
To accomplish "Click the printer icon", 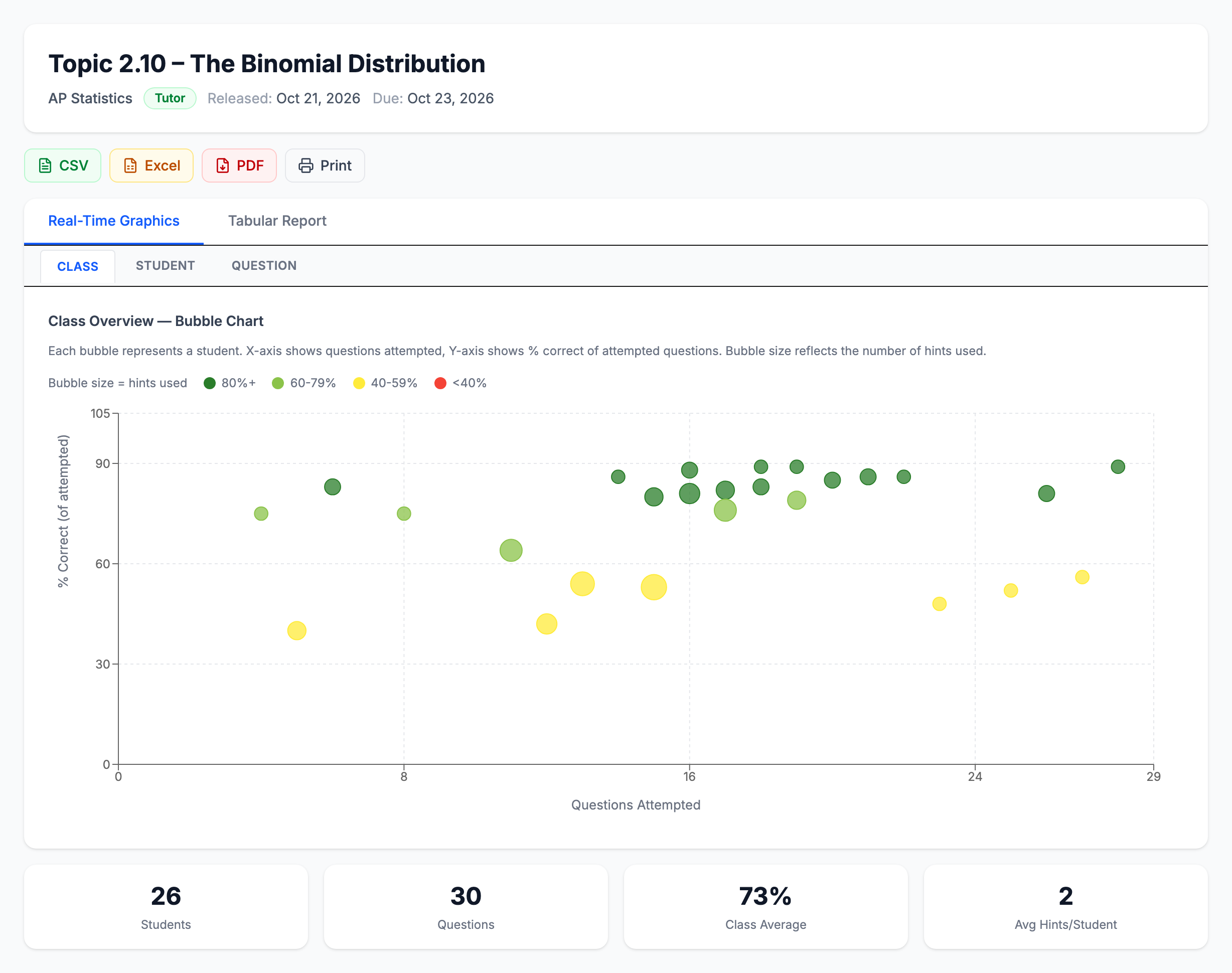I will (306, 166).
